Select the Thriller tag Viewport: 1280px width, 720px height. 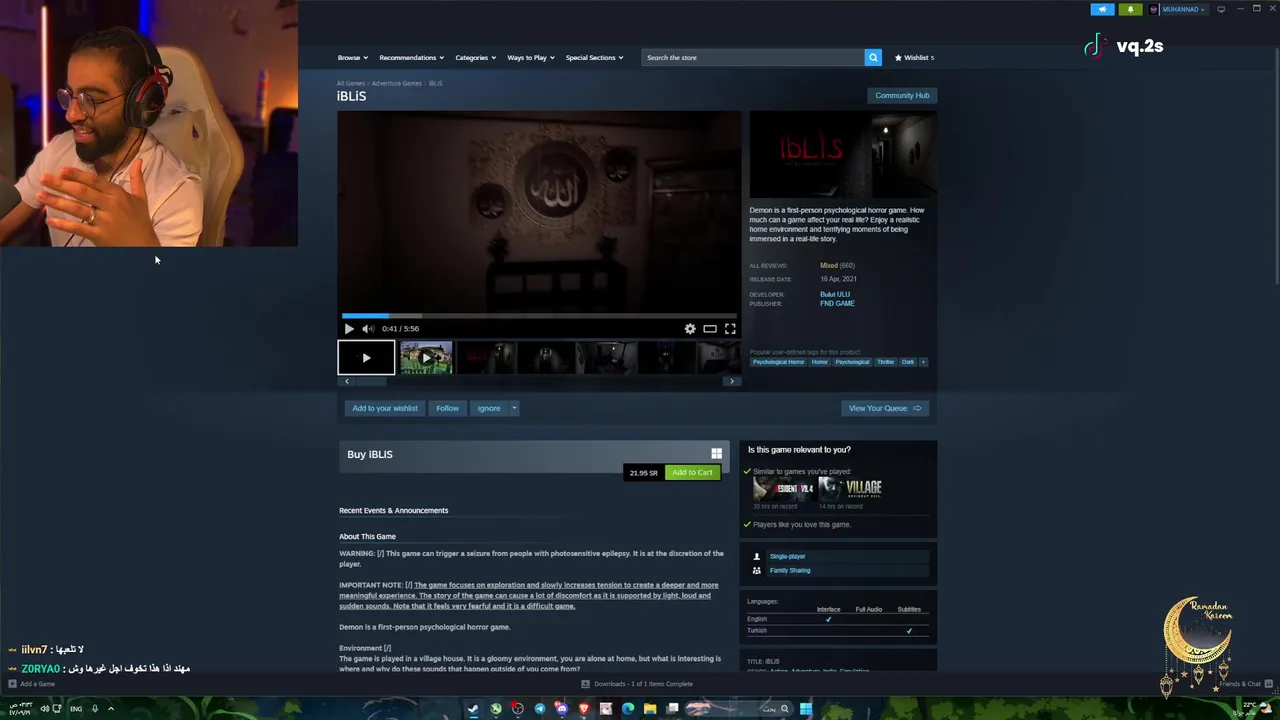coord(886,362)
